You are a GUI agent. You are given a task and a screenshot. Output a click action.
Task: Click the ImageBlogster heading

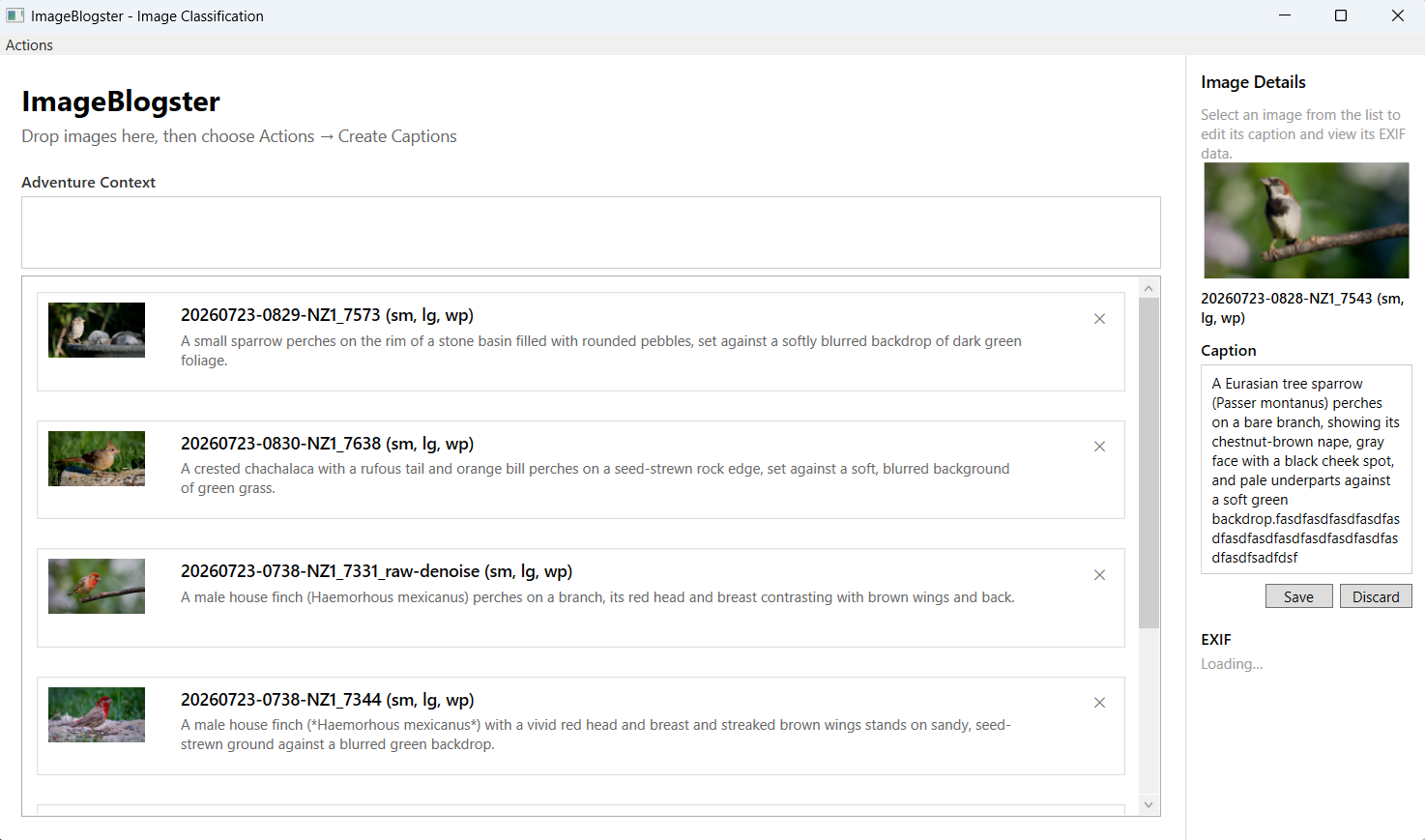[121, 101]
